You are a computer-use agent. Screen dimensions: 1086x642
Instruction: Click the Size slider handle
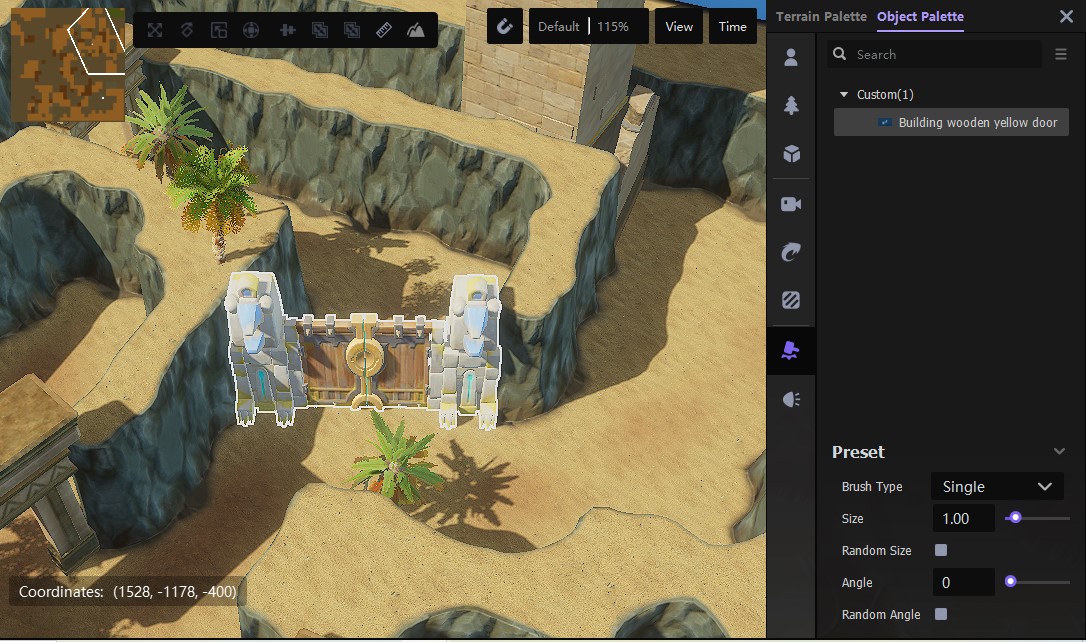click(1015, 517)
